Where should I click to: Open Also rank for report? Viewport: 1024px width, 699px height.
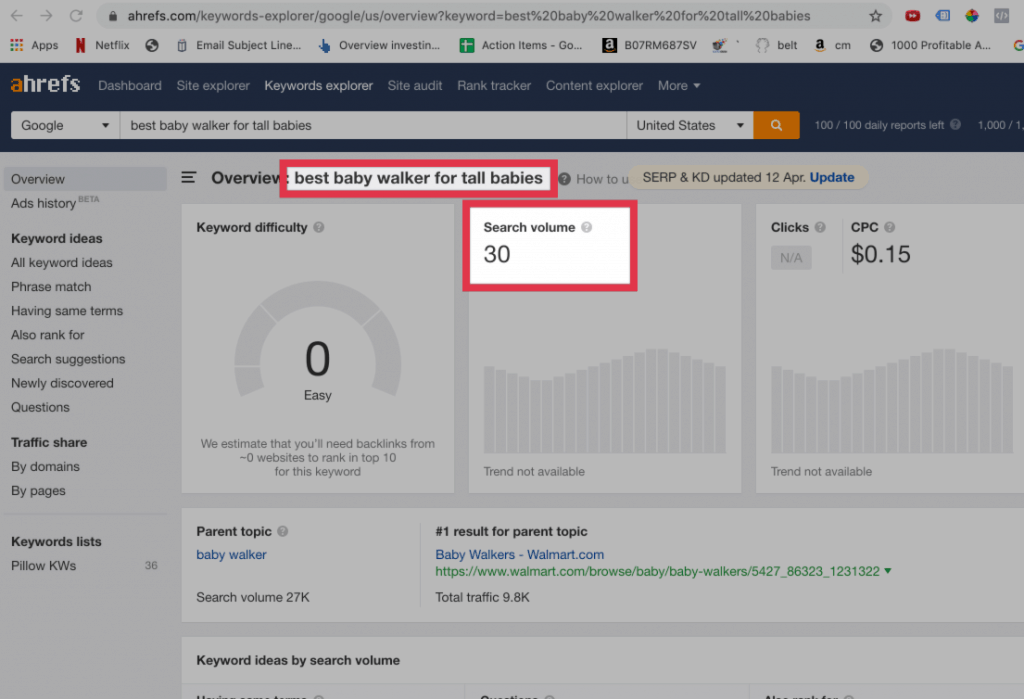(48, 335)
